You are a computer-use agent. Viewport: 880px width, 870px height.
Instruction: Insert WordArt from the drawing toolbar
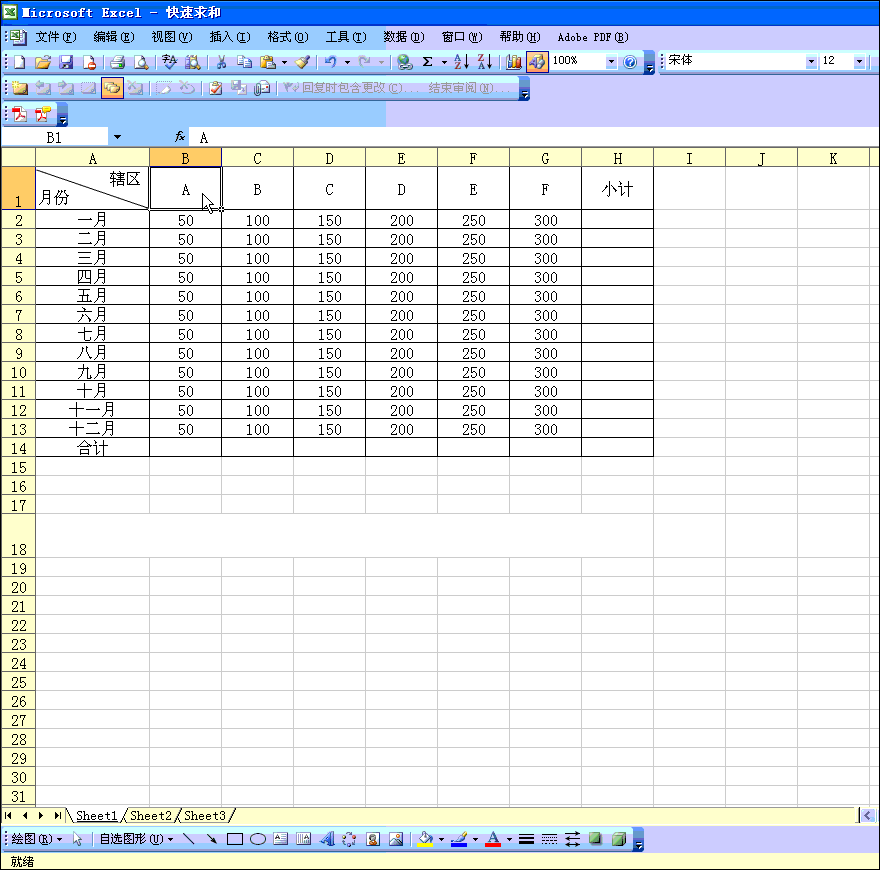pyautogui.click(x=326, y=839)
